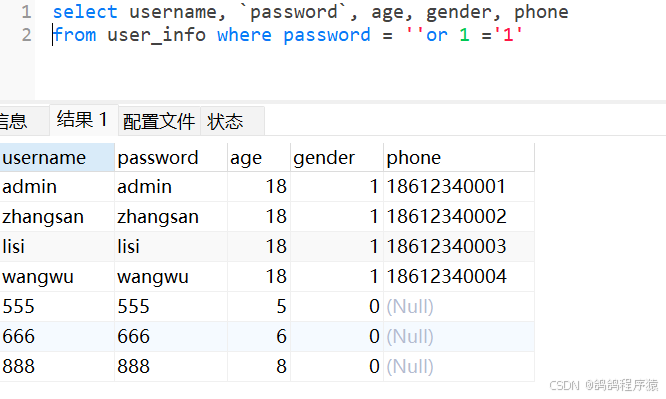This screenshot has height=399, width=666.
Task: Click the Null phone cell in row 555
Action: click(459, 306)
